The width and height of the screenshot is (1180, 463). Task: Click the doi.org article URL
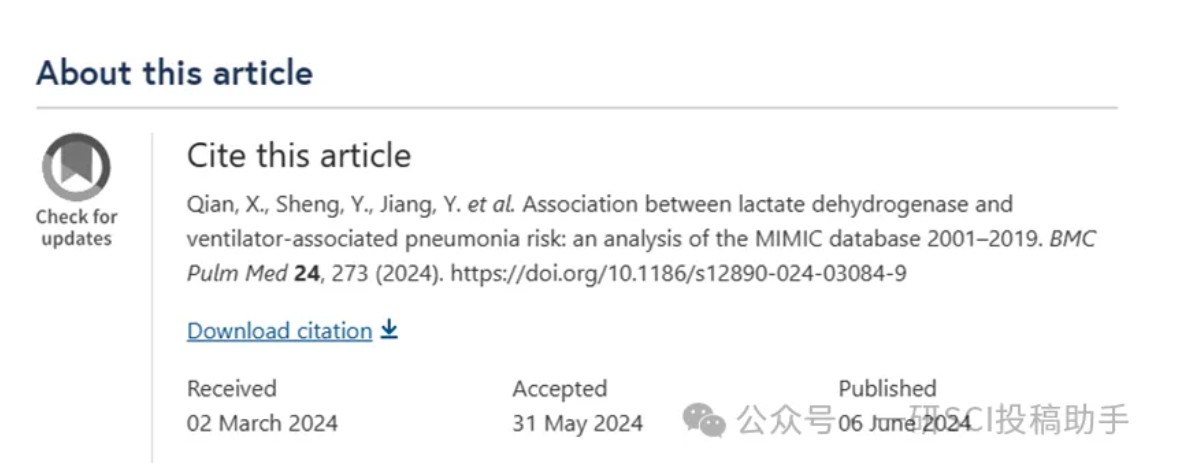click(678, 273)
